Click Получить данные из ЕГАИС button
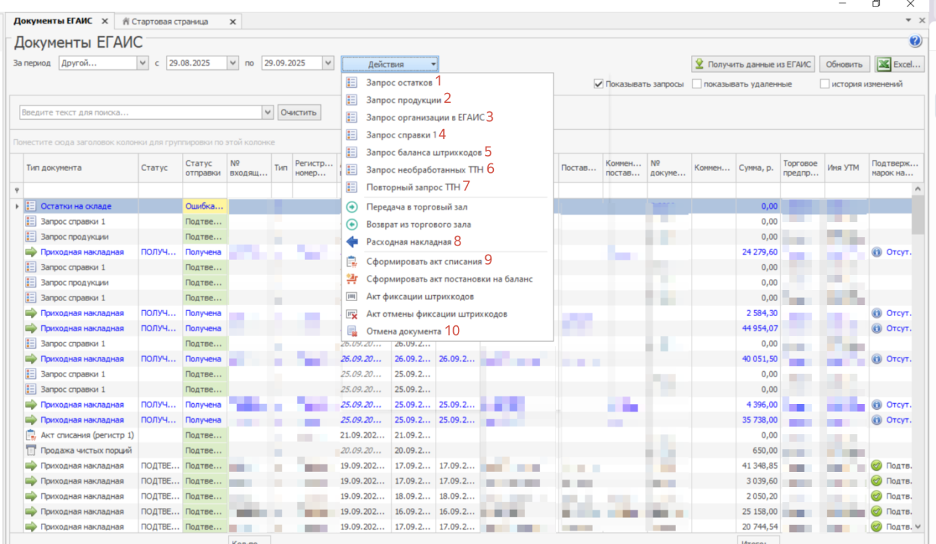This screenshot has height=544, width=936. 753,64
